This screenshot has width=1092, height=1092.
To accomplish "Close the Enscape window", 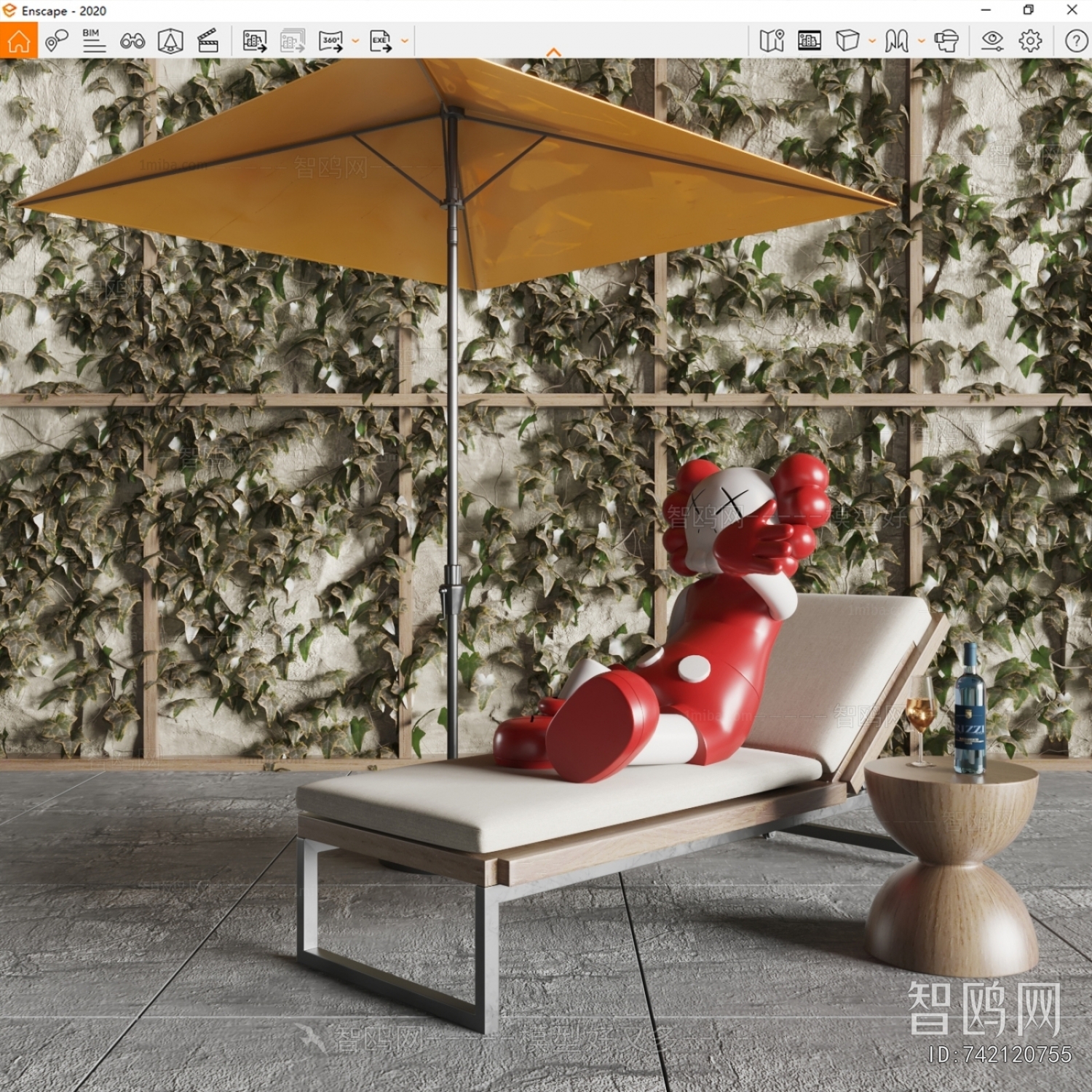I will 1072,10.
